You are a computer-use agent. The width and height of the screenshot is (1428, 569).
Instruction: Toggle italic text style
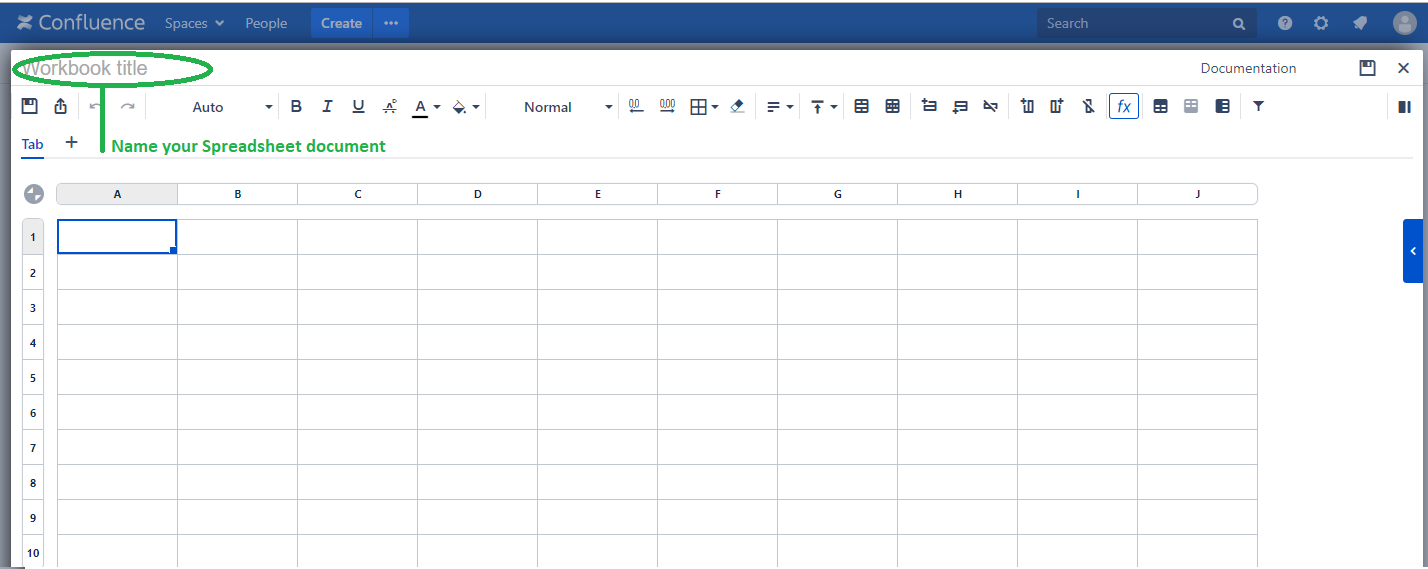327,107
